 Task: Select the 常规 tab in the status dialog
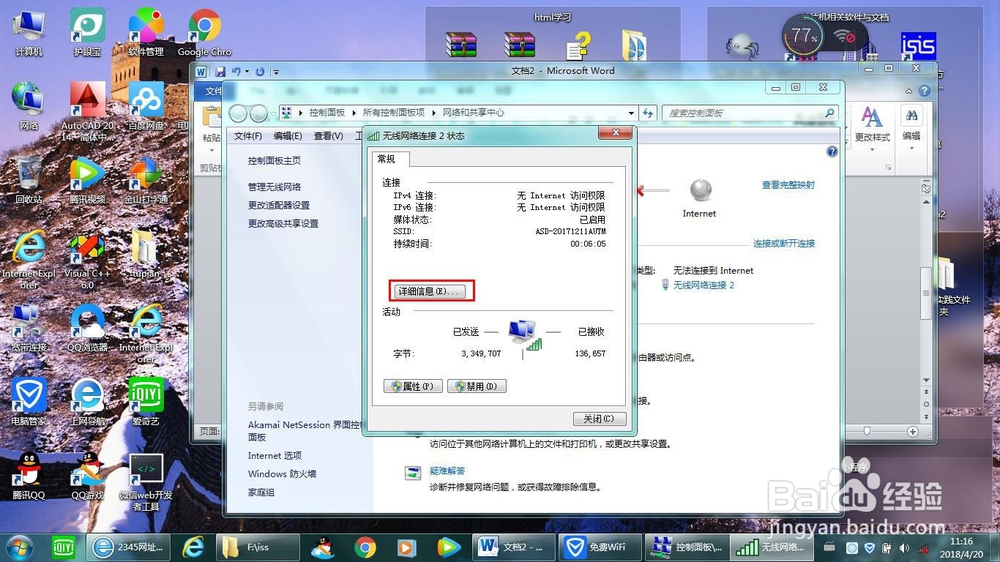[x=386, y=159]
